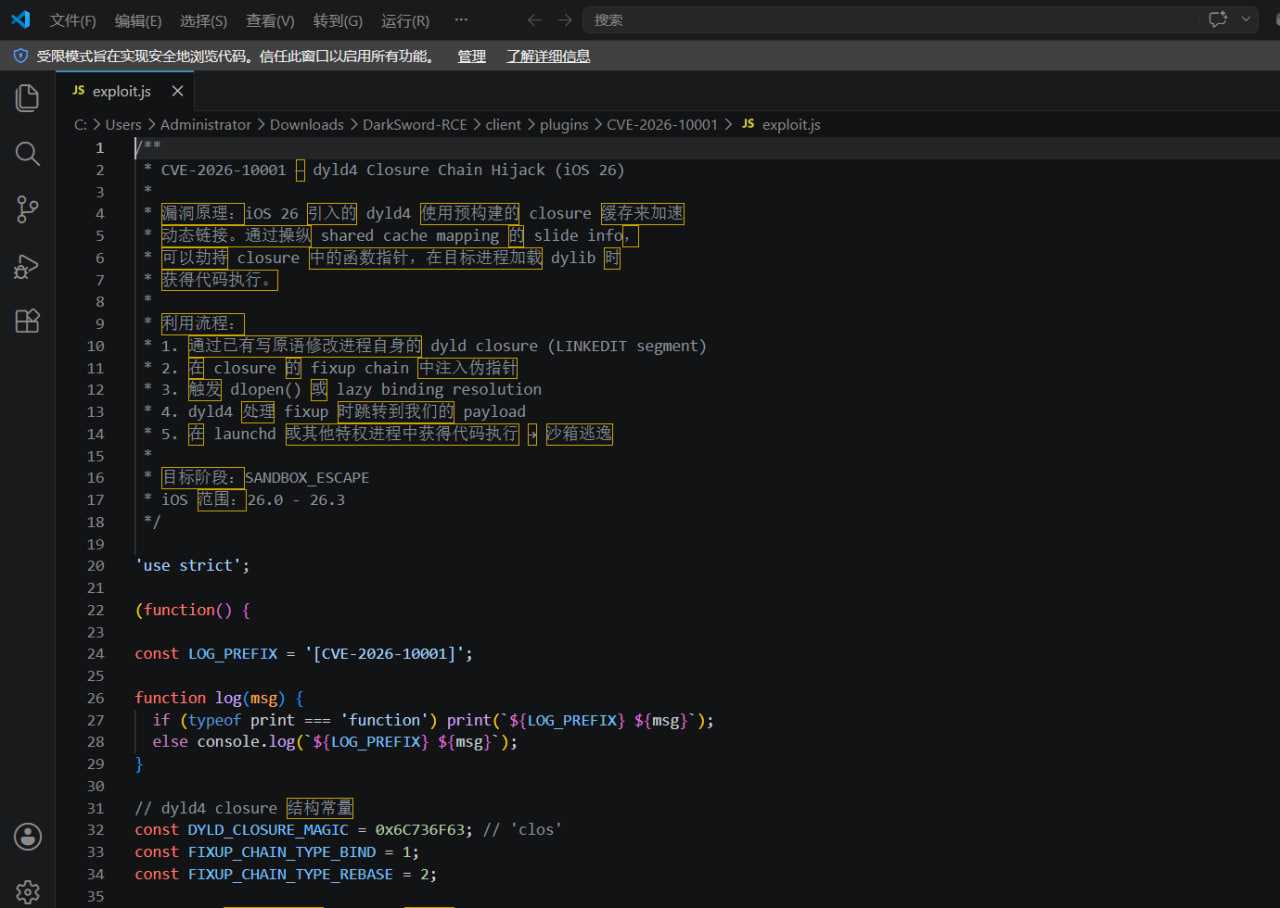Click the hex value 0x6C736F63

click(x=420, y=830)
